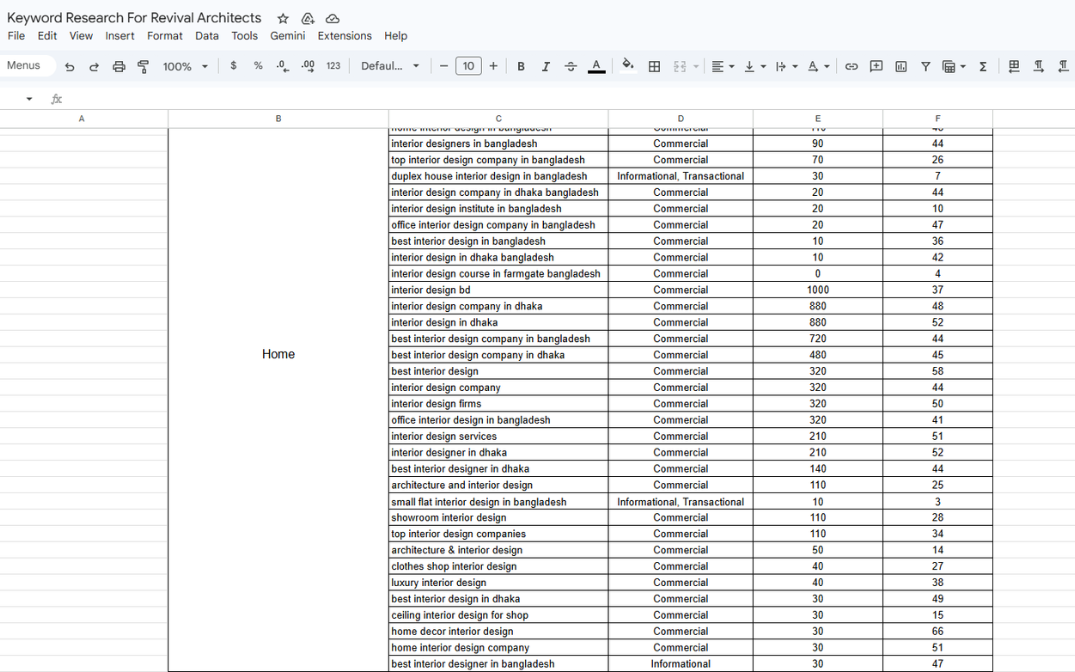Open the zoom 100% dropdown

click(x=185, y=66)
